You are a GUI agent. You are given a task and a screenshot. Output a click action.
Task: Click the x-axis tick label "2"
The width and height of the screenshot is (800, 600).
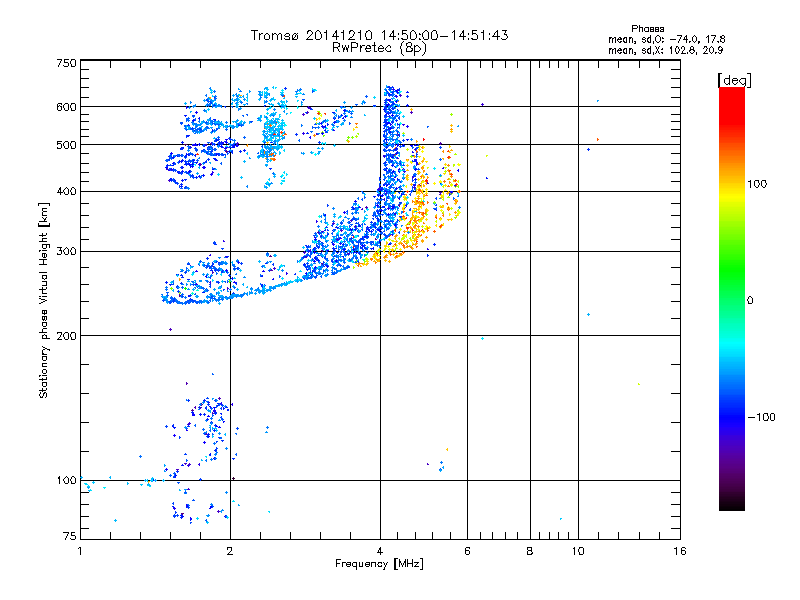pos(230,551)
